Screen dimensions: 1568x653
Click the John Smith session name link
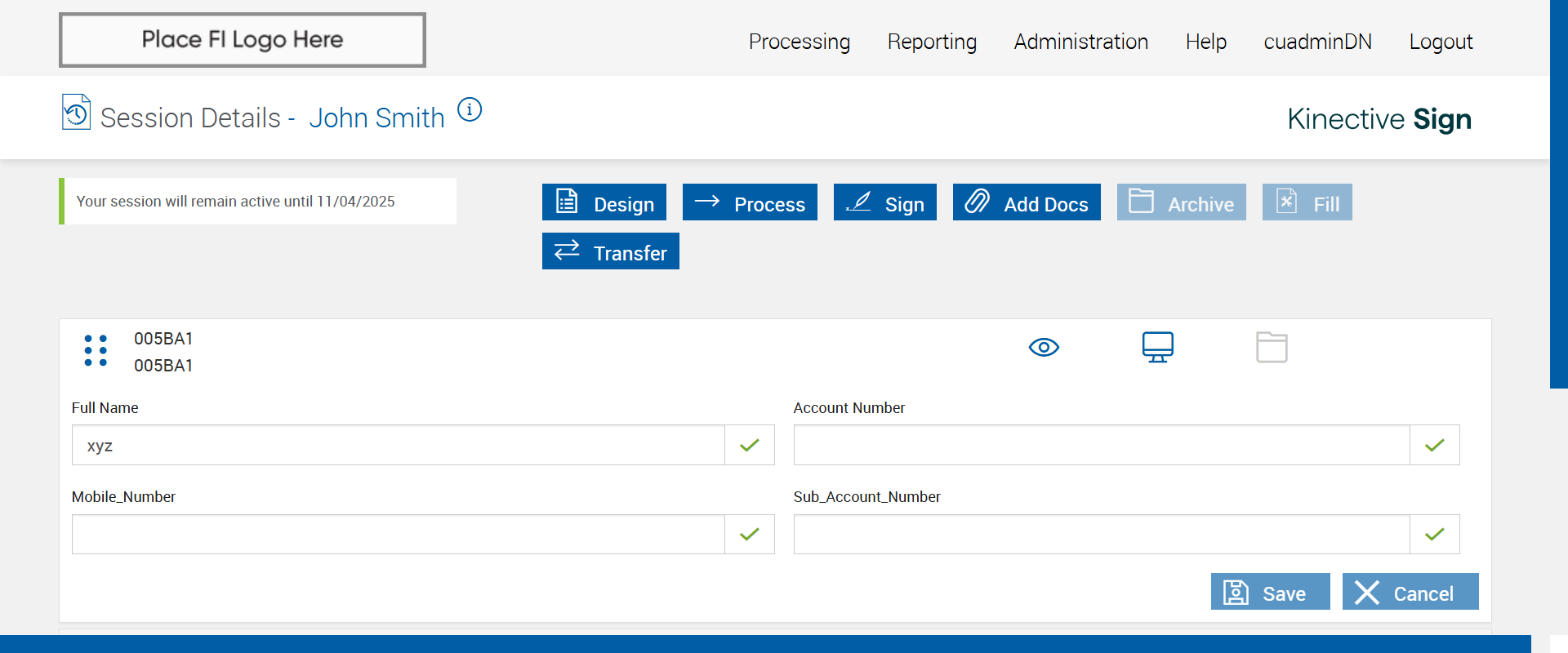point(377,118)
